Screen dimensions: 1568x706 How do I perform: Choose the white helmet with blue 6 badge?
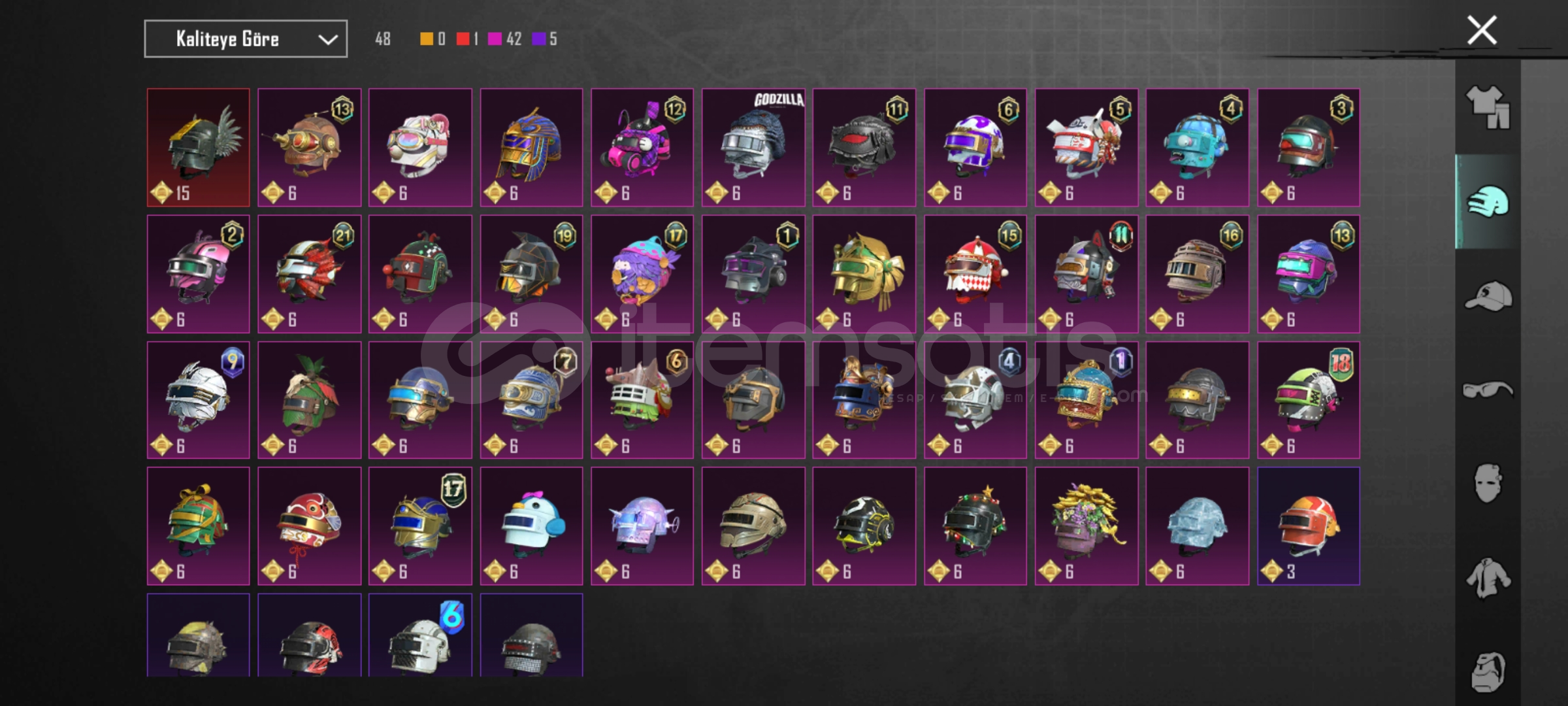pyautogui.click(x=420, y=635)
